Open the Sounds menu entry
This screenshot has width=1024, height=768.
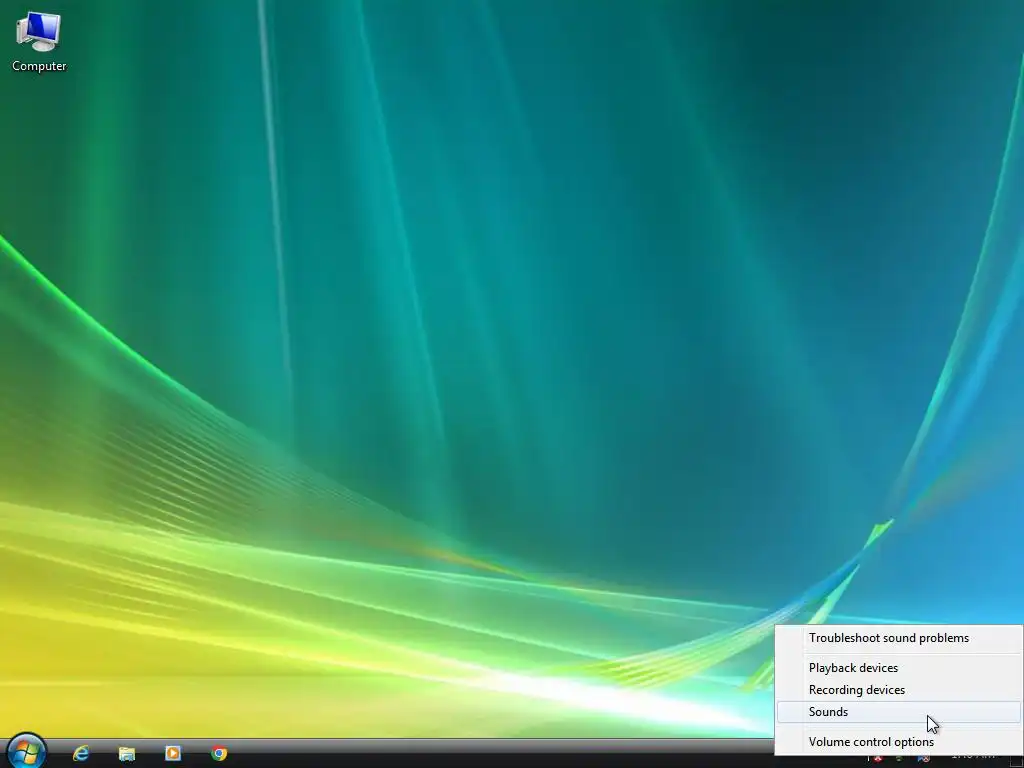898,712
